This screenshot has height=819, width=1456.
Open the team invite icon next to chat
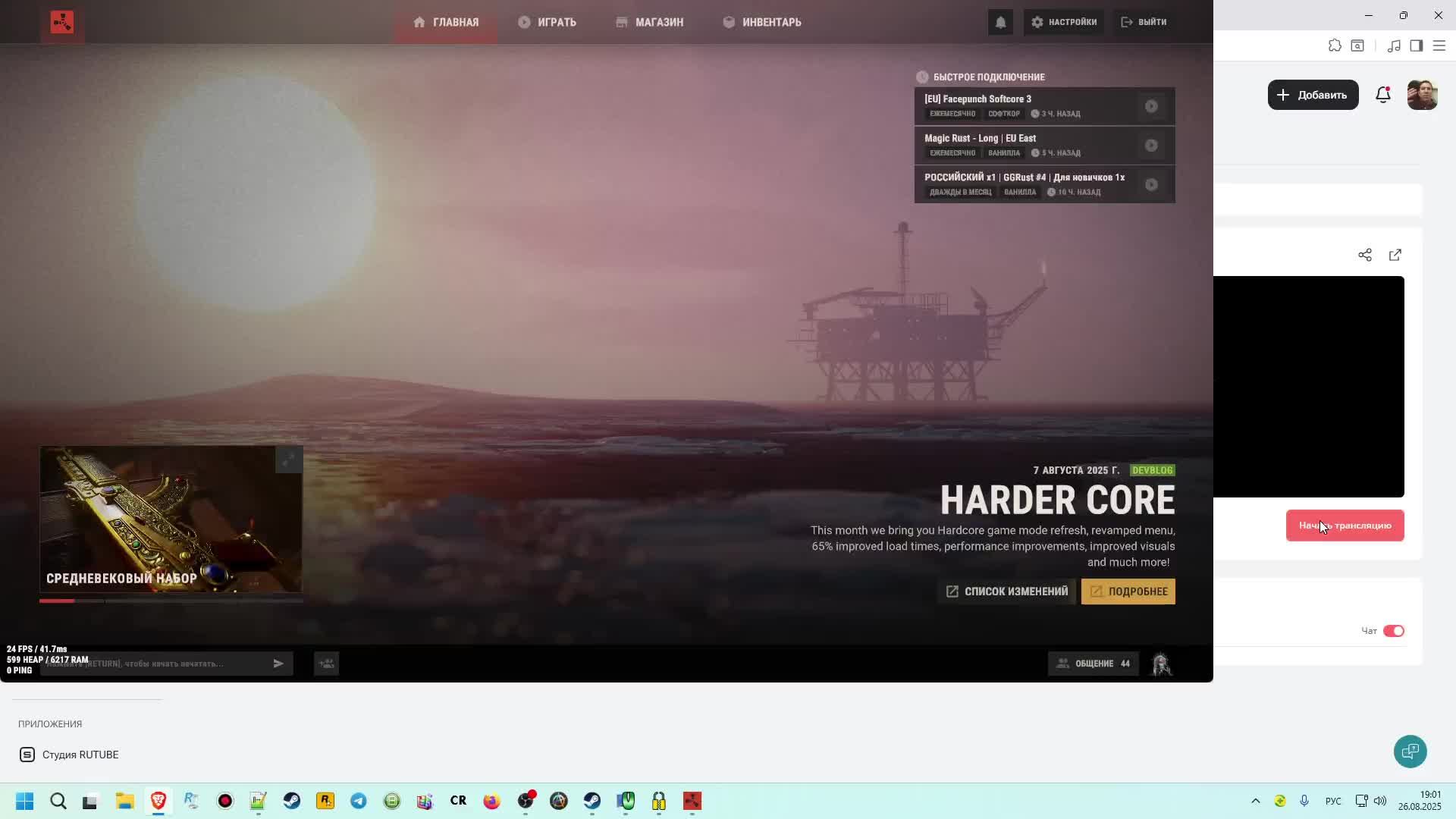(x=326, y=664)
